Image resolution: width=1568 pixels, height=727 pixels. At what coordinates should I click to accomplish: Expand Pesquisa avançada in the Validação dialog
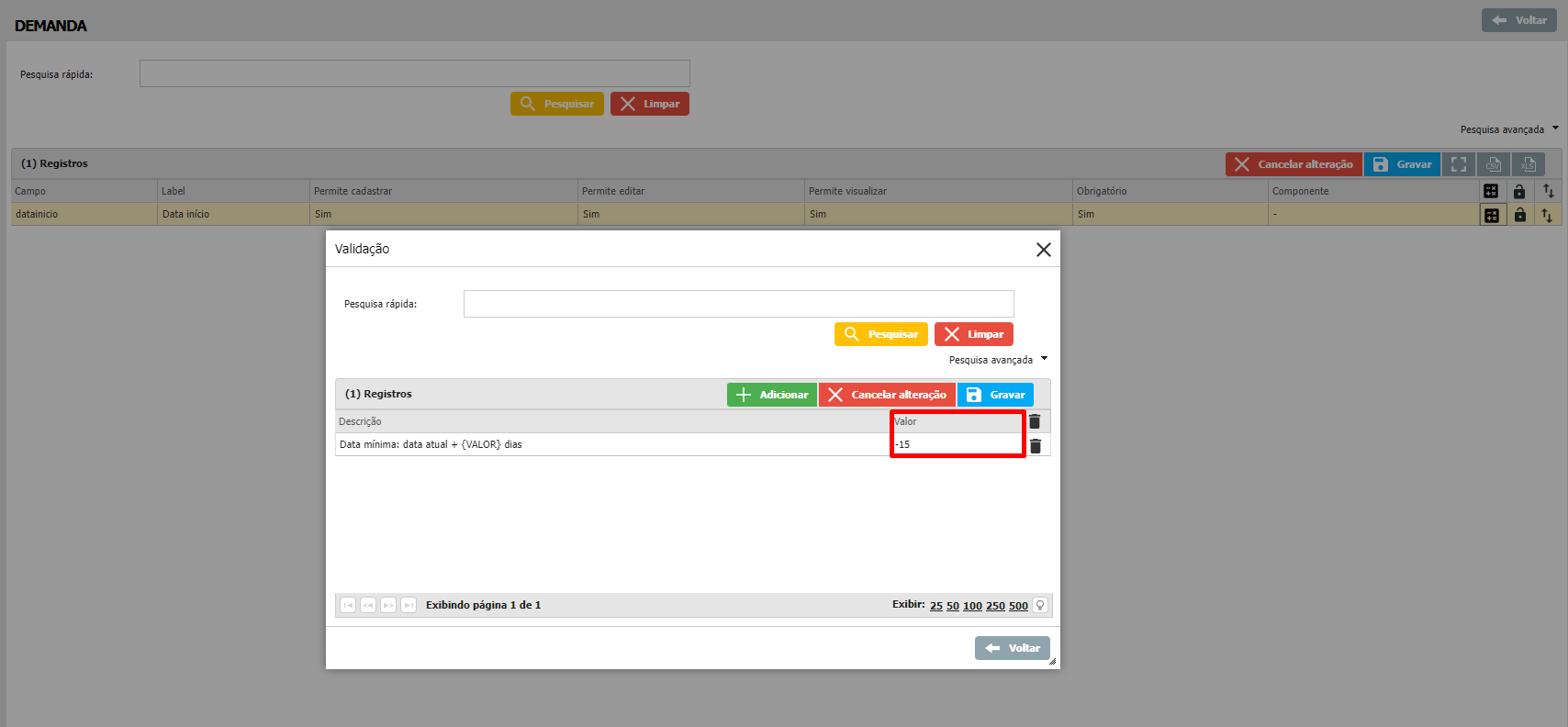click(998, 360)
